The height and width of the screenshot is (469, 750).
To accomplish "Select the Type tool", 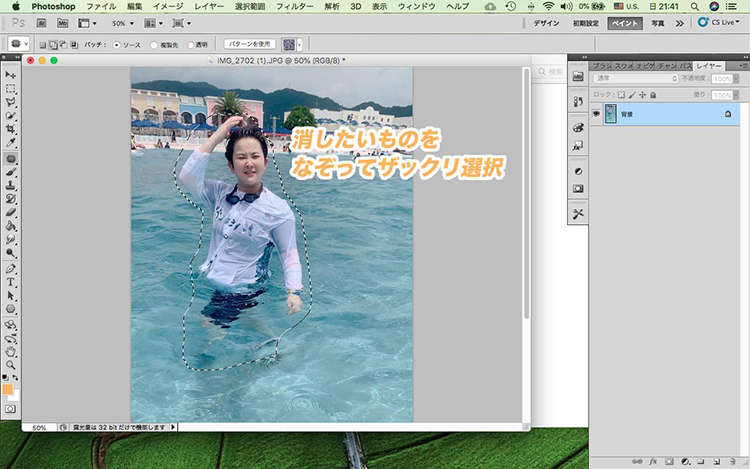I will click(11, 282).
